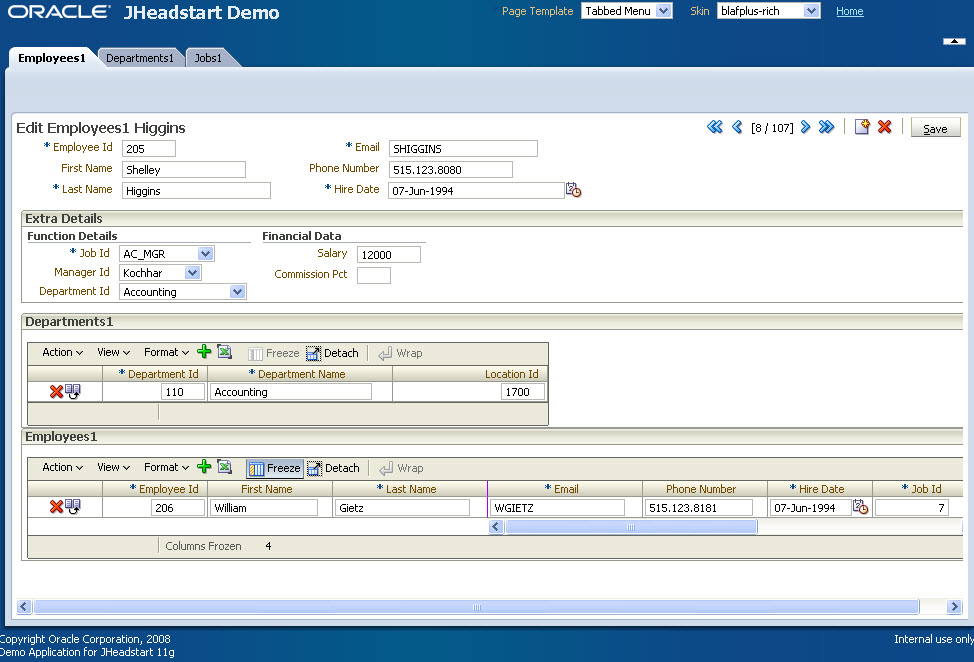This screenshot has width=974, height=662.
Task: Click Detach in the Departments1 toolbar
Action: (332, 353)
